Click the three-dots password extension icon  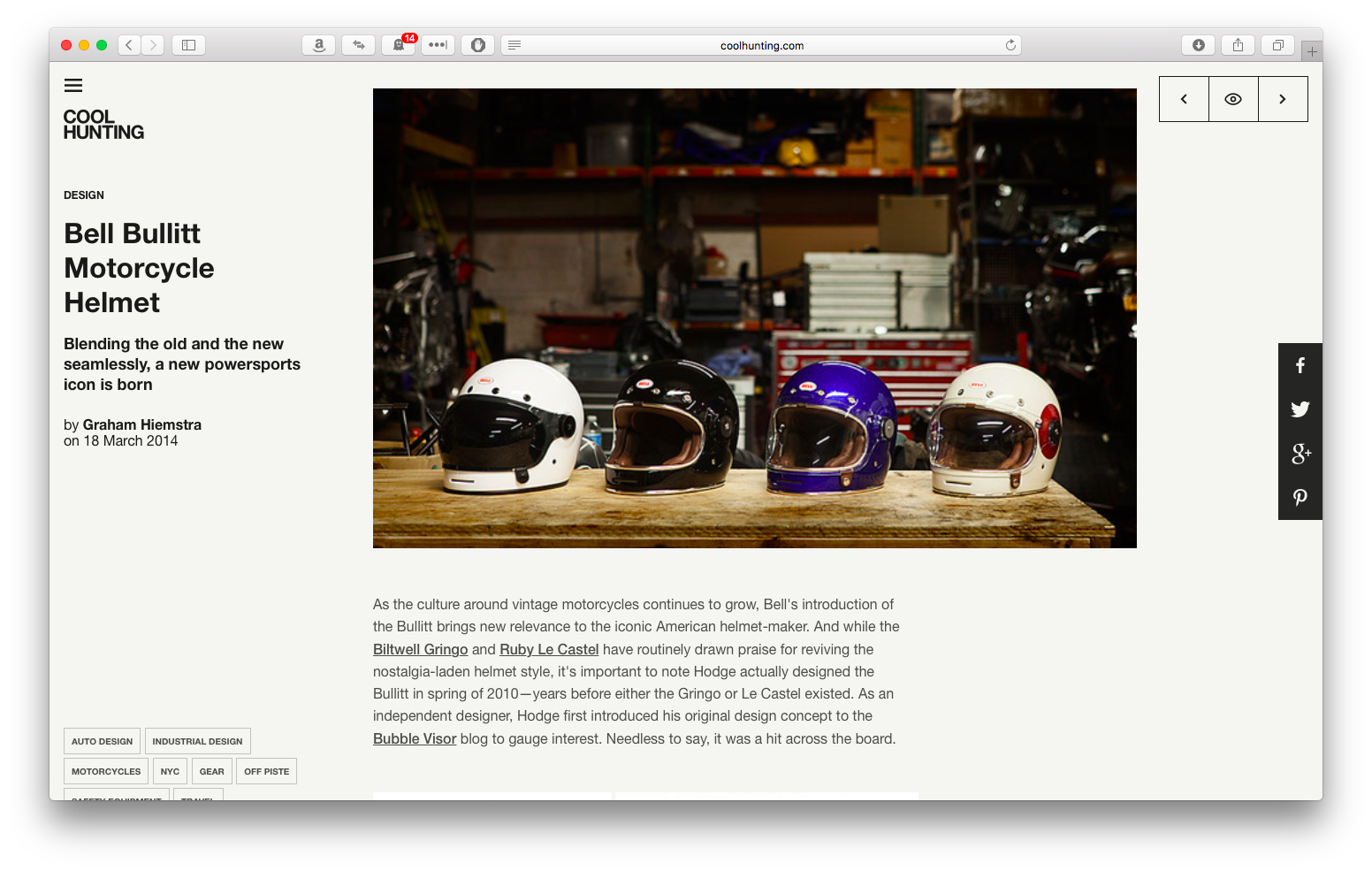[x=438, y=45]
